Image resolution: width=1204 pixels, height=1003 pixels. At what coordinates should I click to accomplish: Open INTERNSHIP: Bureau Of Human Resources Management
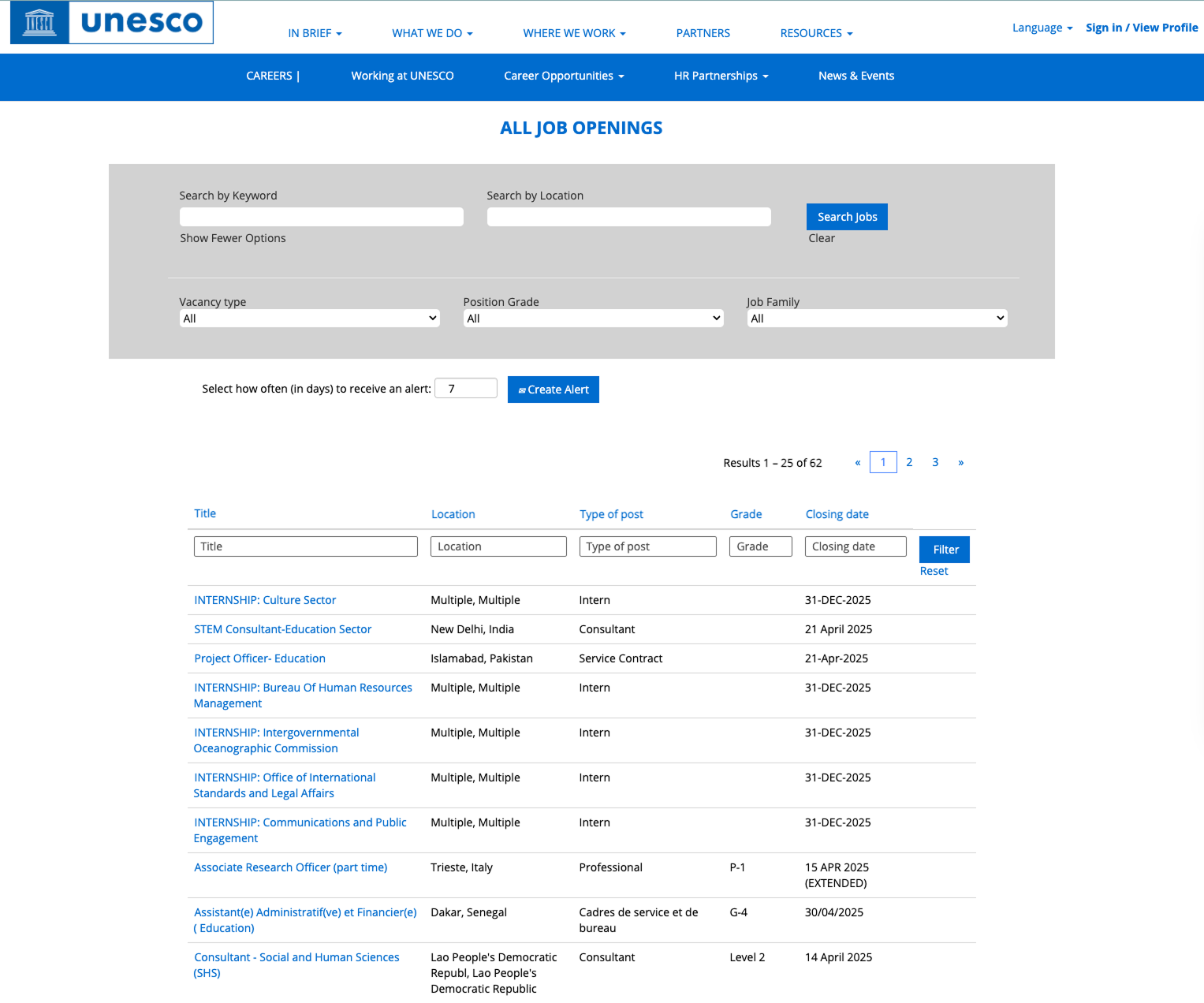pyautogui.click(x=303, y=695)
